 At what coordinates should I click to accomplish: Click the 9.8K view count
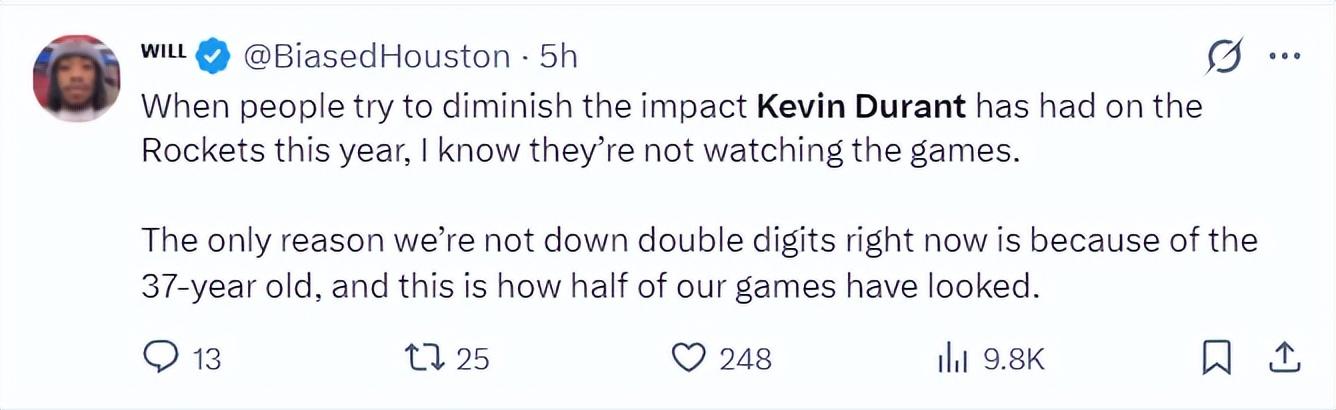pos(1013,359)
